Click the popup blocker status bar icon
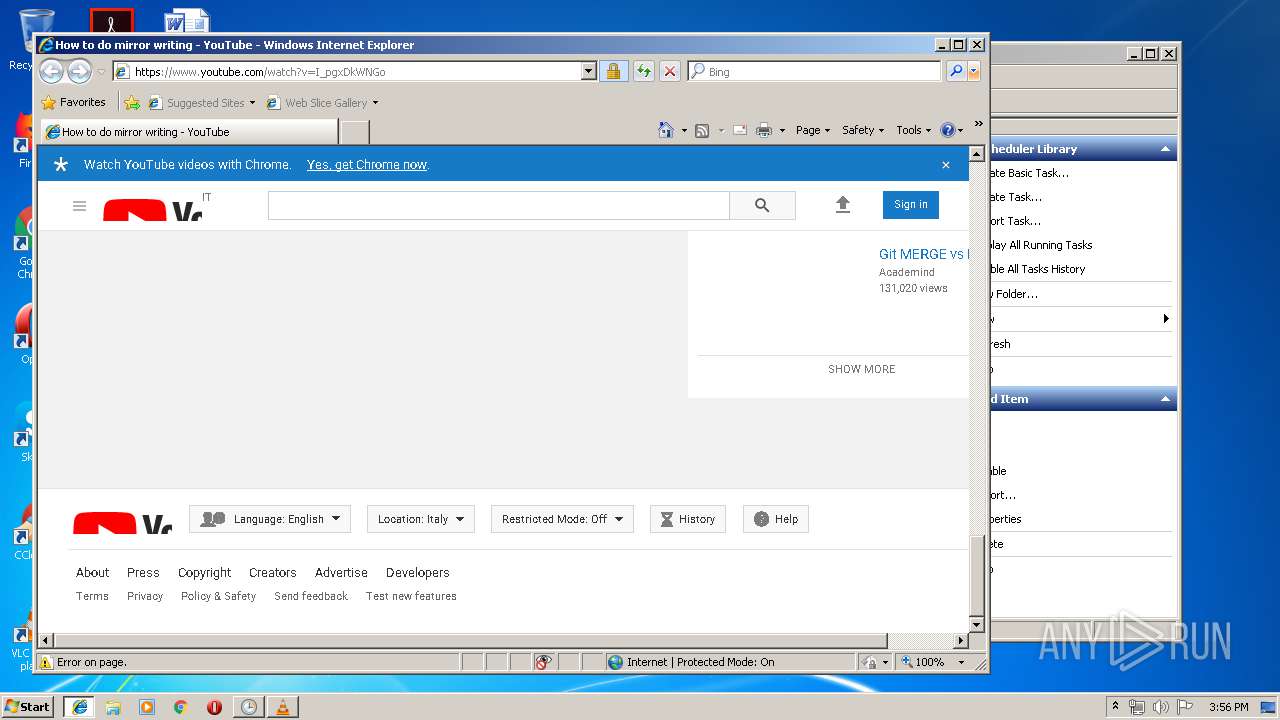 (x=544, y=662)
